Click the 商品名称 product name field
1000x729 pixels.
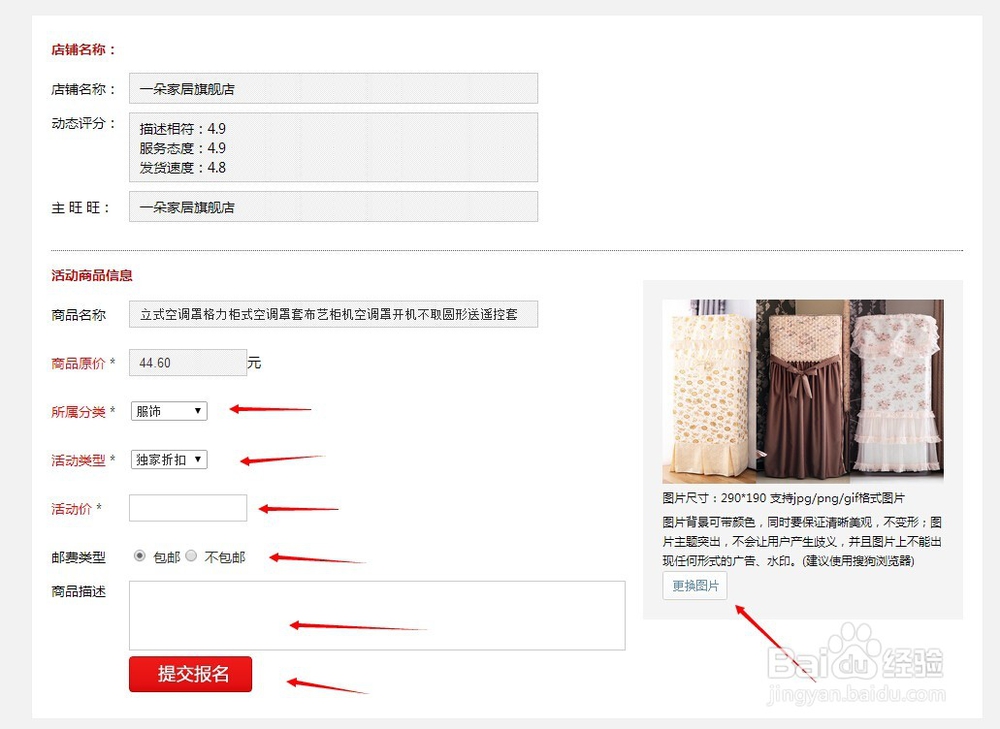click(333, 313)
